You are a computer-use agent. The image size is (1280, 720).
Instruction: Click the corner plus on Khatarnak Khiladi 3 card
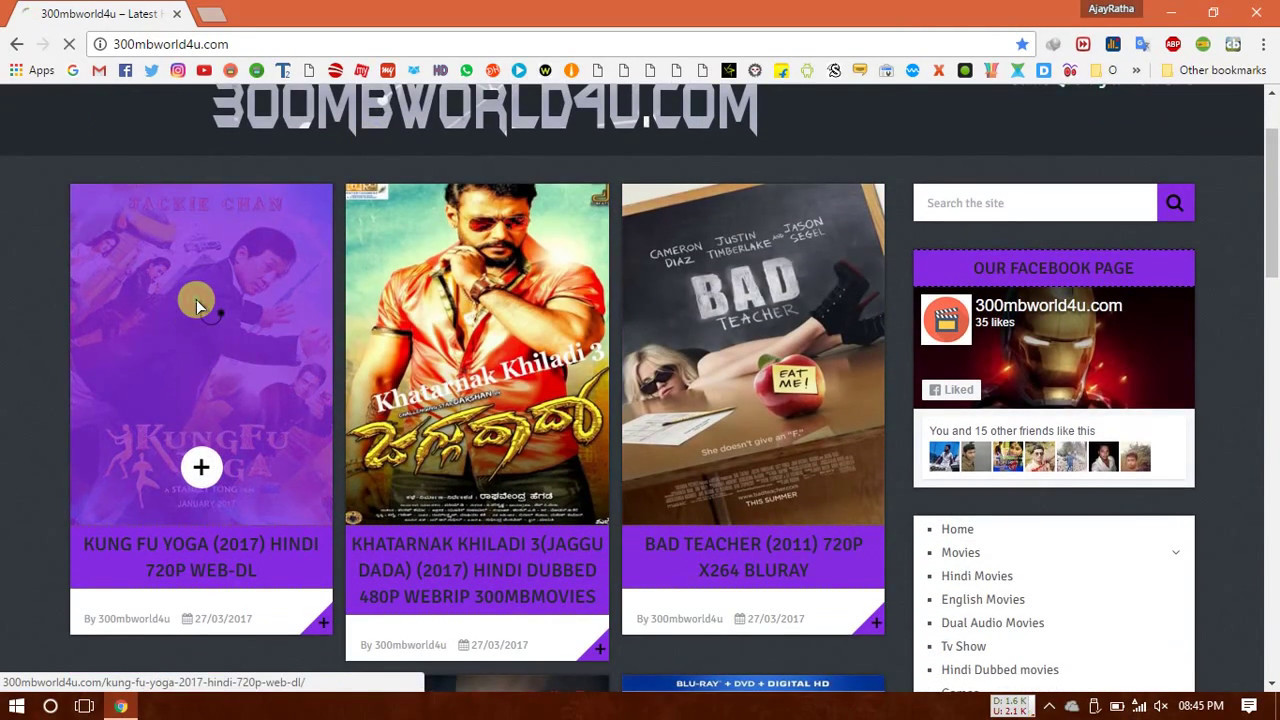coord(599,649)
